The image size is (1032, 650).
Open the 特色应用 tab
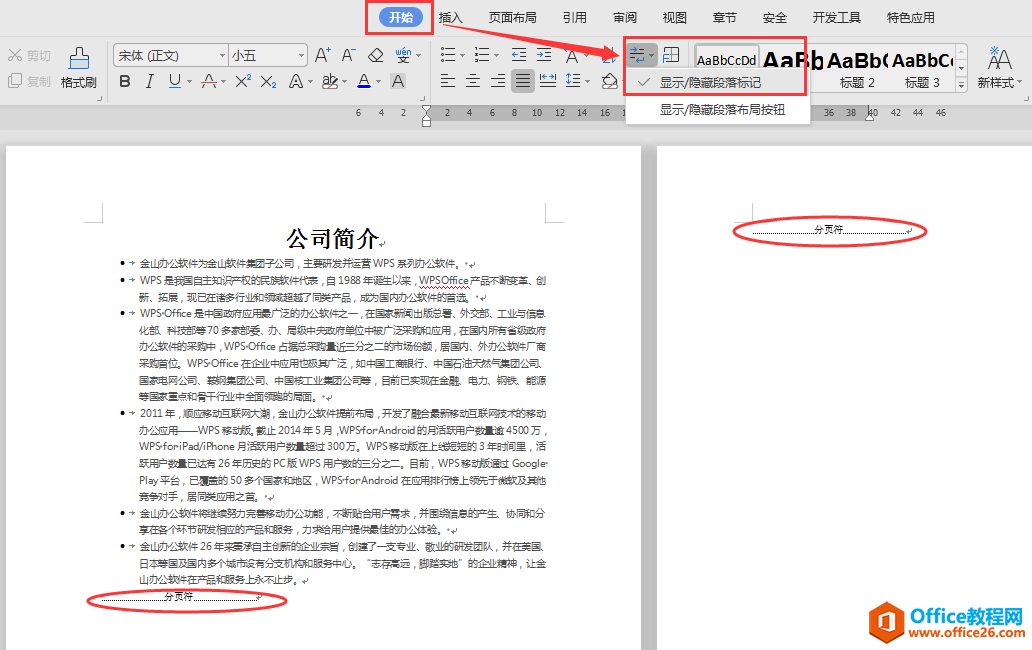pos(911,18)
